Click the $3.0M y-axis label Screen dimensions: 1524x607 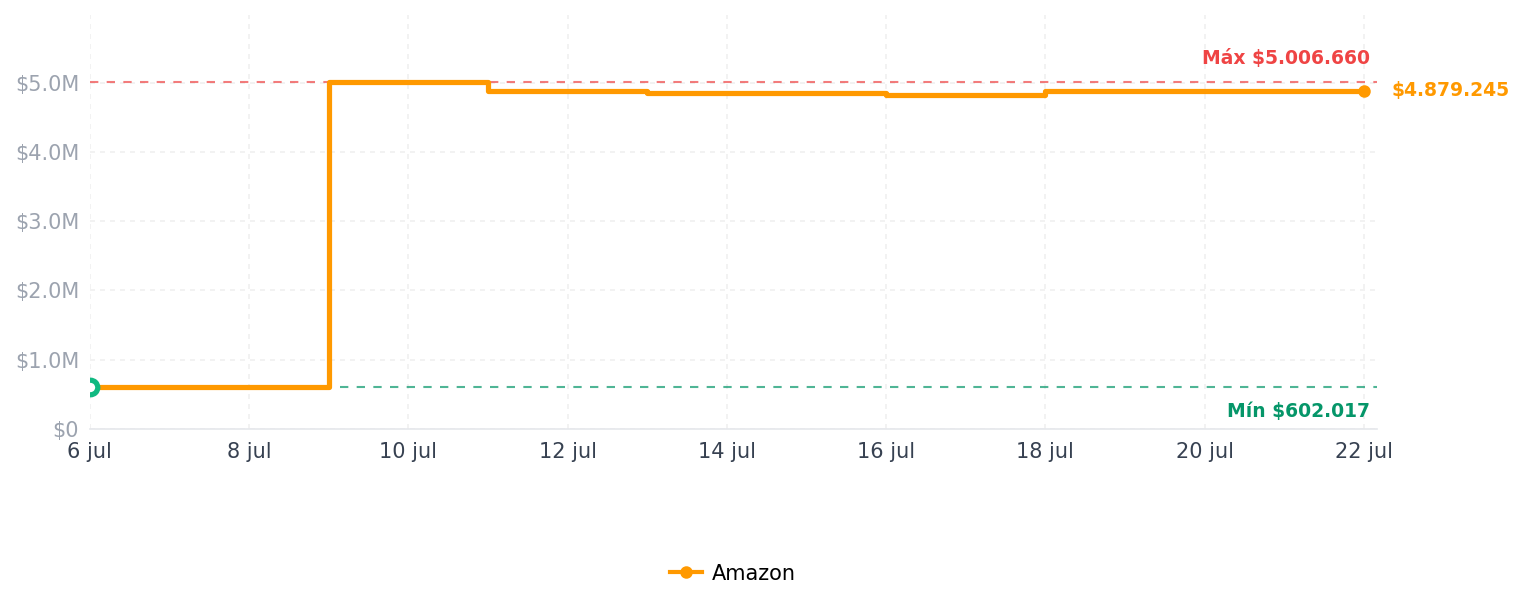(47, 222)
